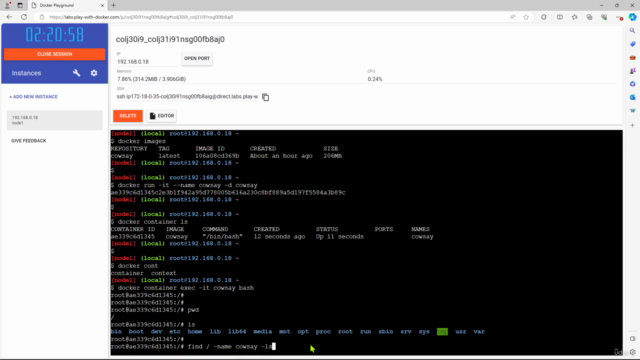Click 'lib64' directory in ls output

237,332
